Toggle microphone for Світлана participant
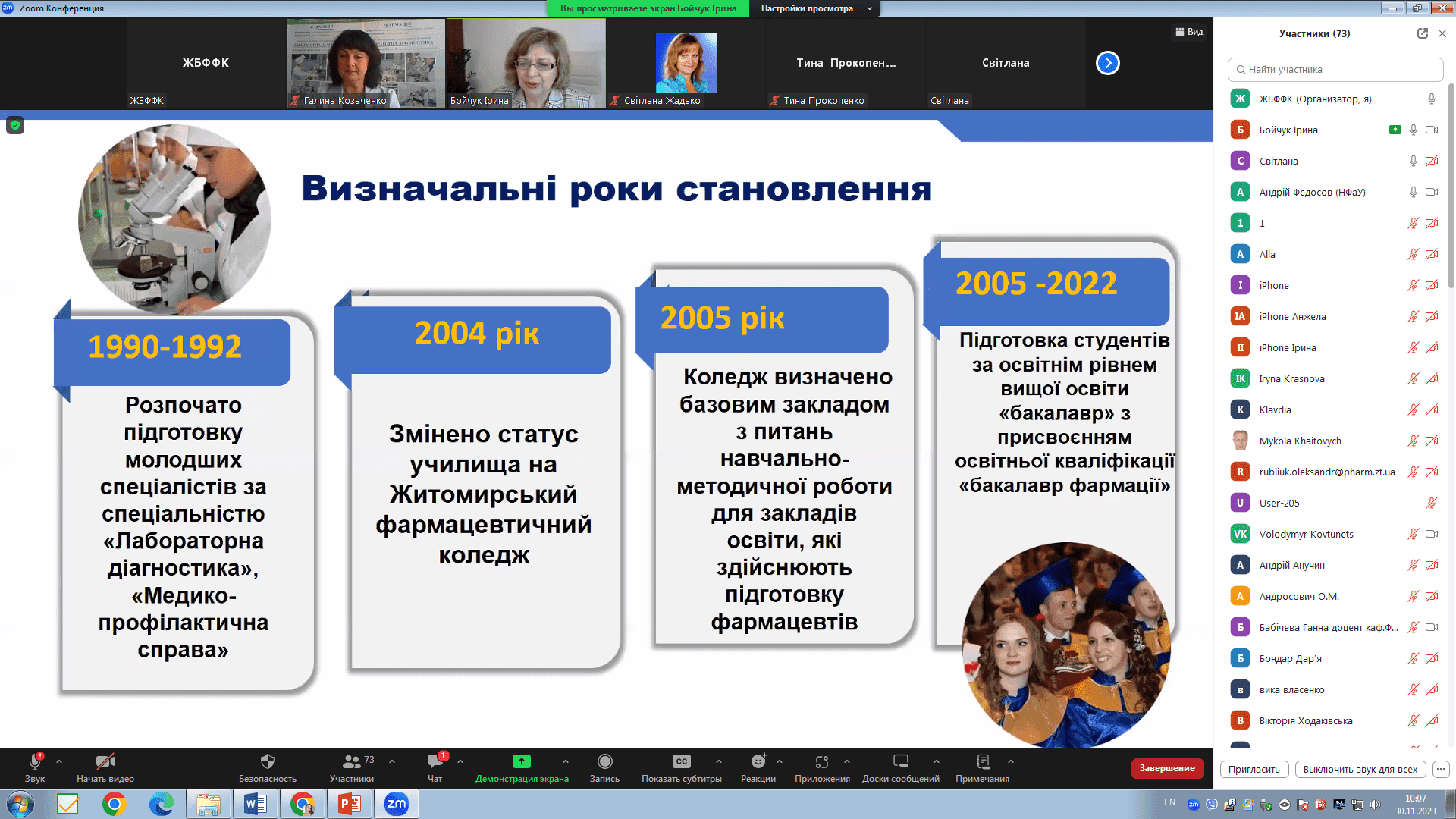The image size is (1456, 819). (x=1414, y=161)
